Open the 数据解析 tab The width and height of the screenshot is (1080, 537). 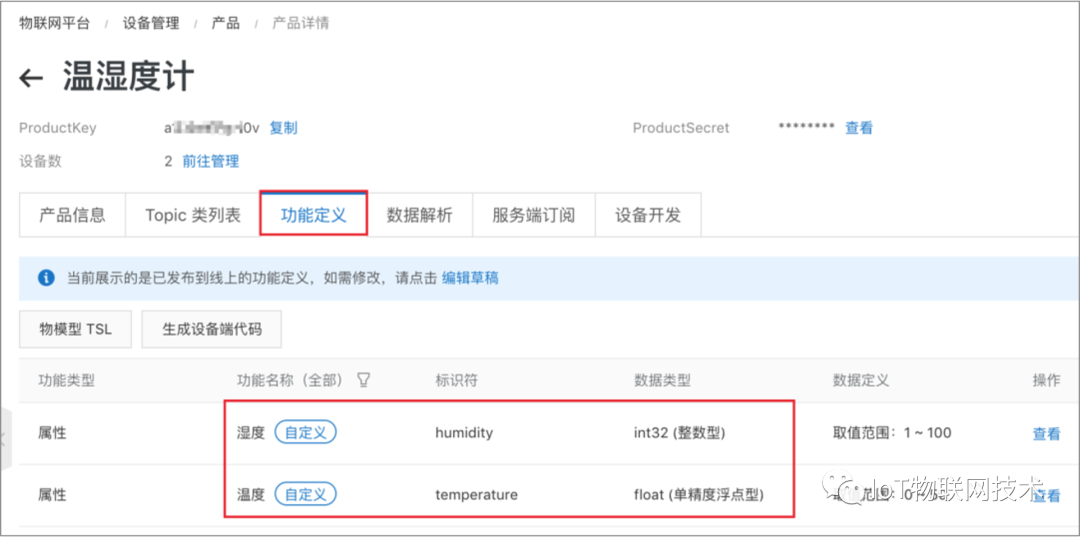pos(419,215)
